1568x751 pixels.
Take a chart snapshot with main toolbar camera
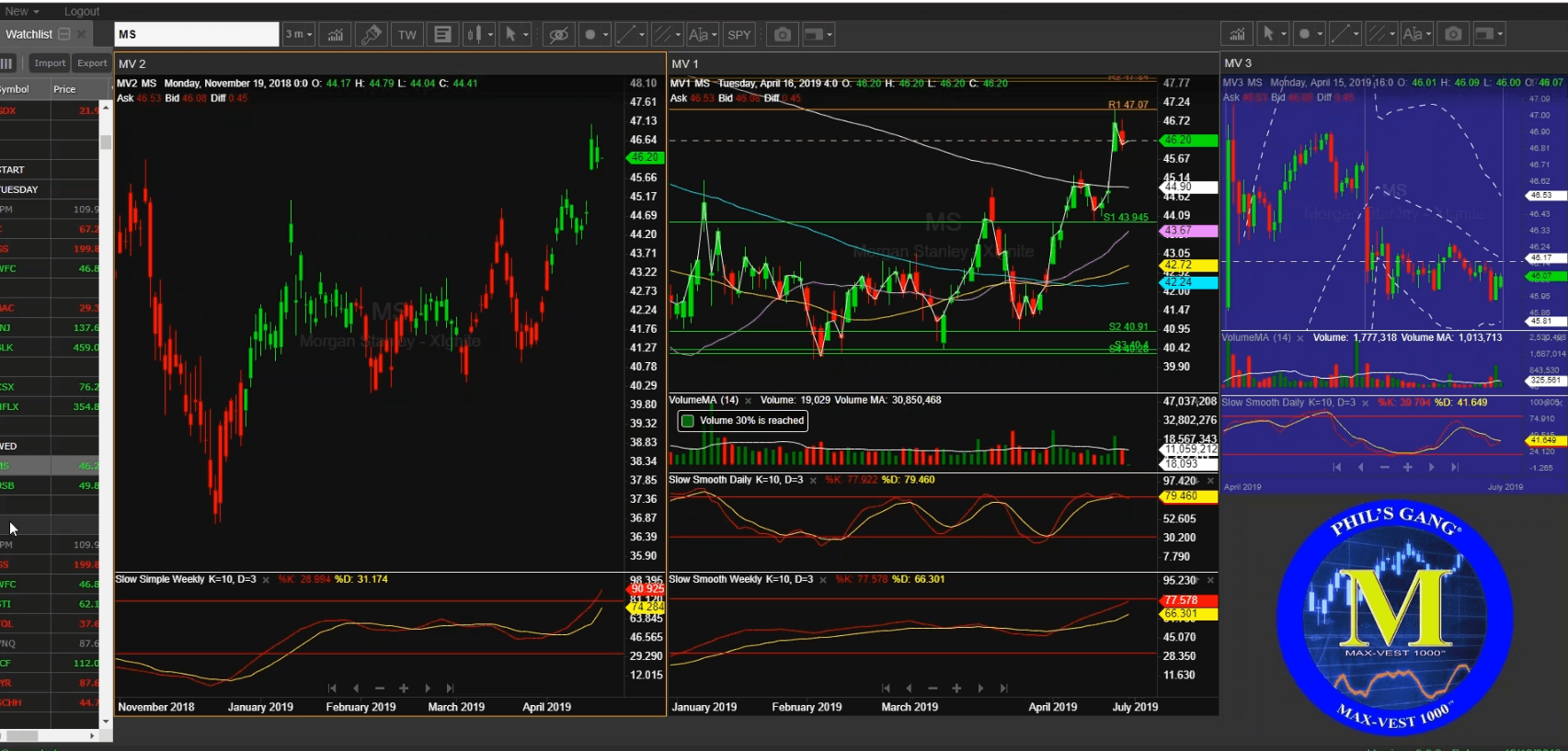[782, 35]
